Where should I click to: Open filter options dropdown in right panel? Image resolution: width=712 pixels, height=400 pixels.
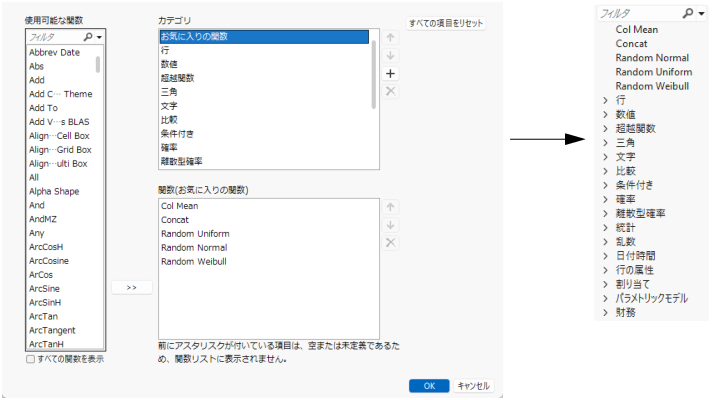pyautogui.click(x=702, y=14)
